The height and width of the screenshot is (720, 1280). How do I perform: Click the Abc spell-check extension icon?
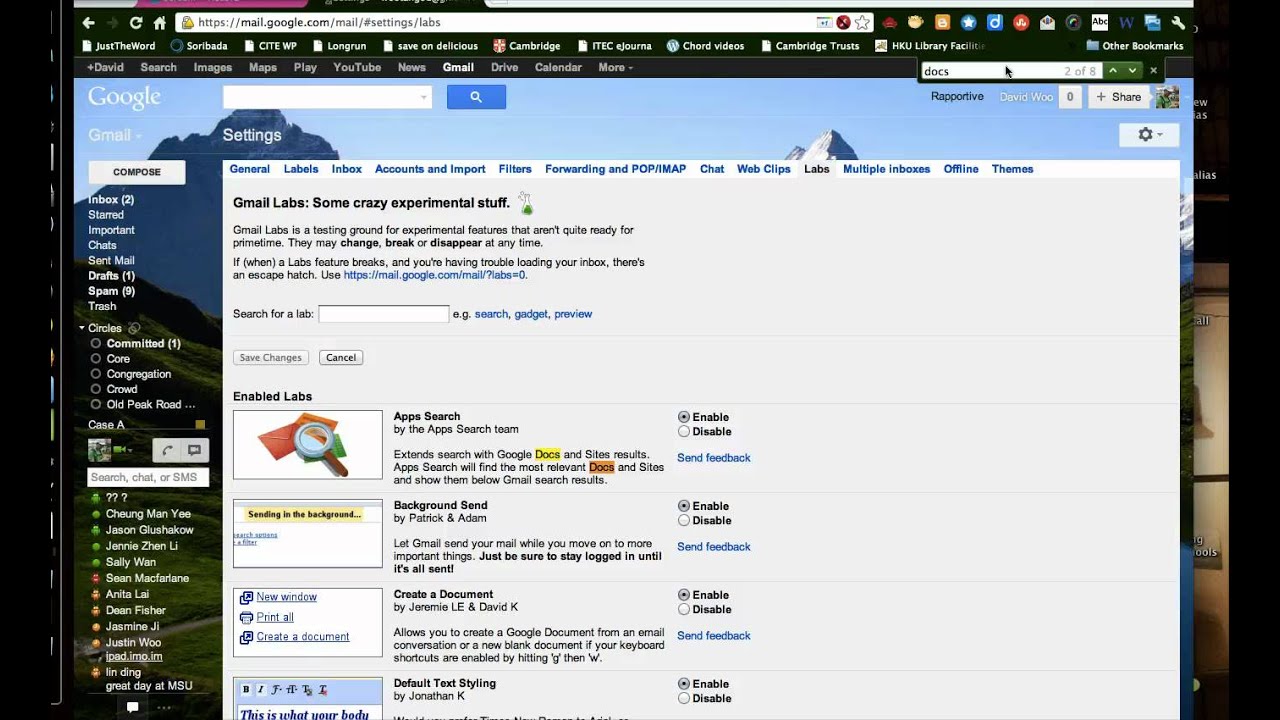point(1100,22)
